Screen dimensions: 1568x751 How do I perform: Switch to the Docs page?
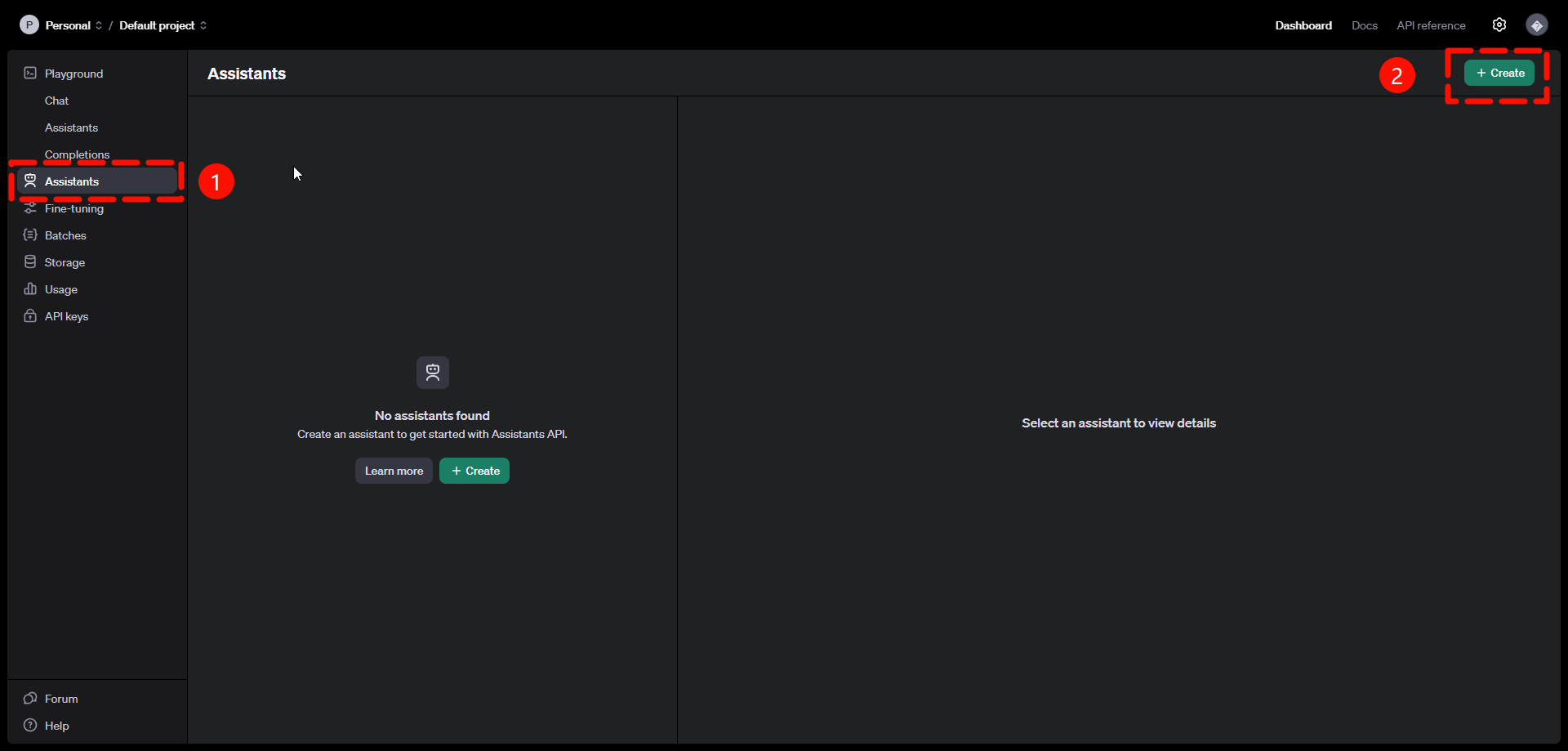click(x=1364, y=25)
